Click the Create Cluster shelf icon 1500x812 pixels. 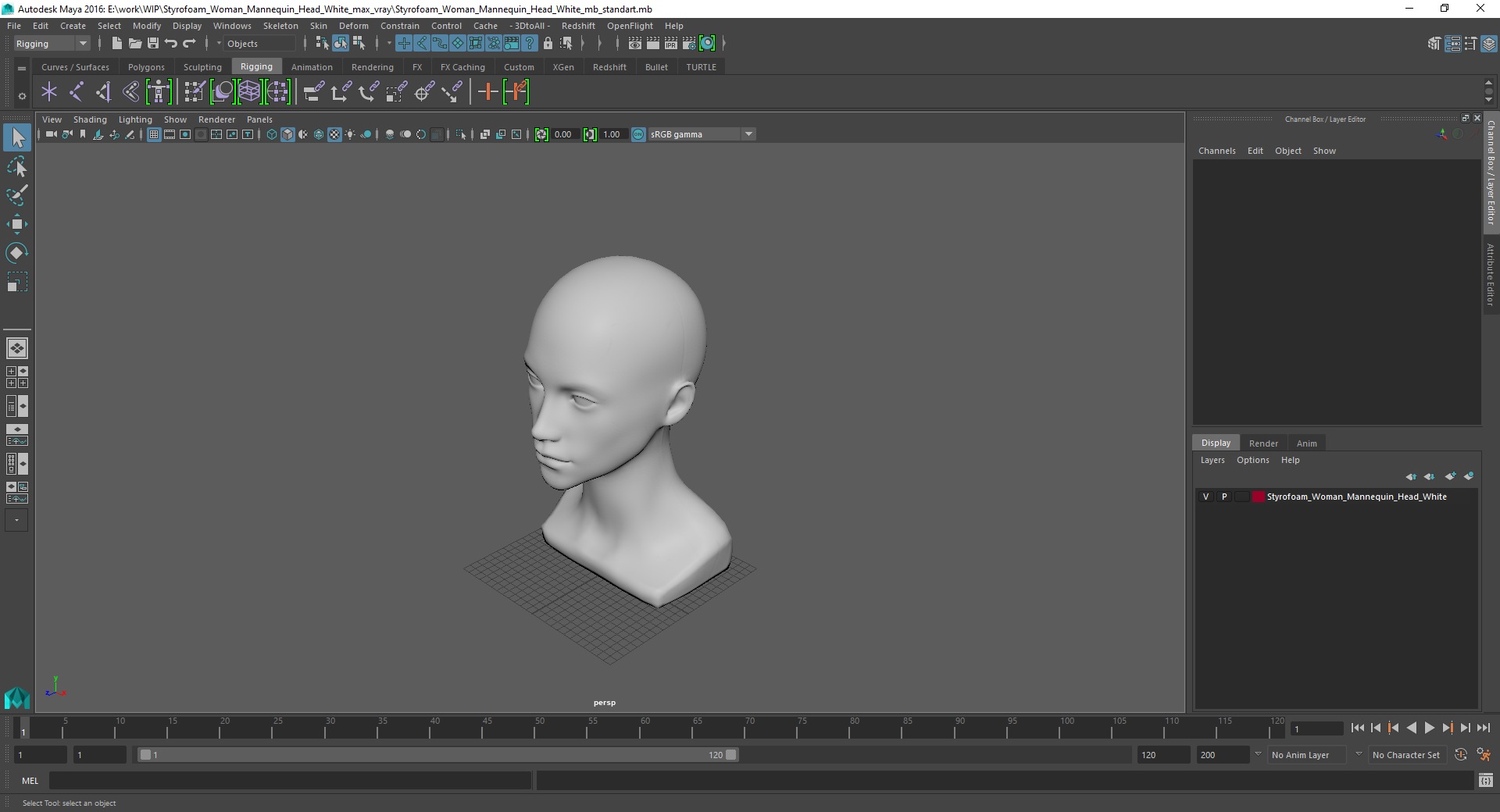click(x=277, y=92)
